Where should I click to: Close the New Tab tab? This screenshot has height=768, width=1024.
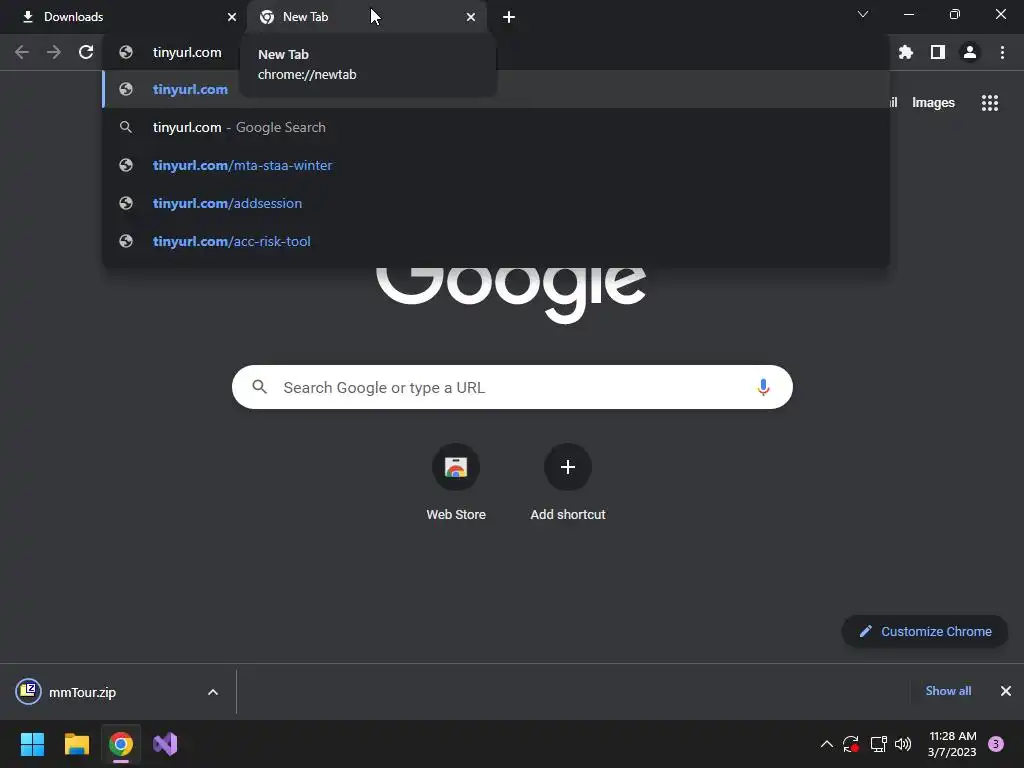coord(471,17)
